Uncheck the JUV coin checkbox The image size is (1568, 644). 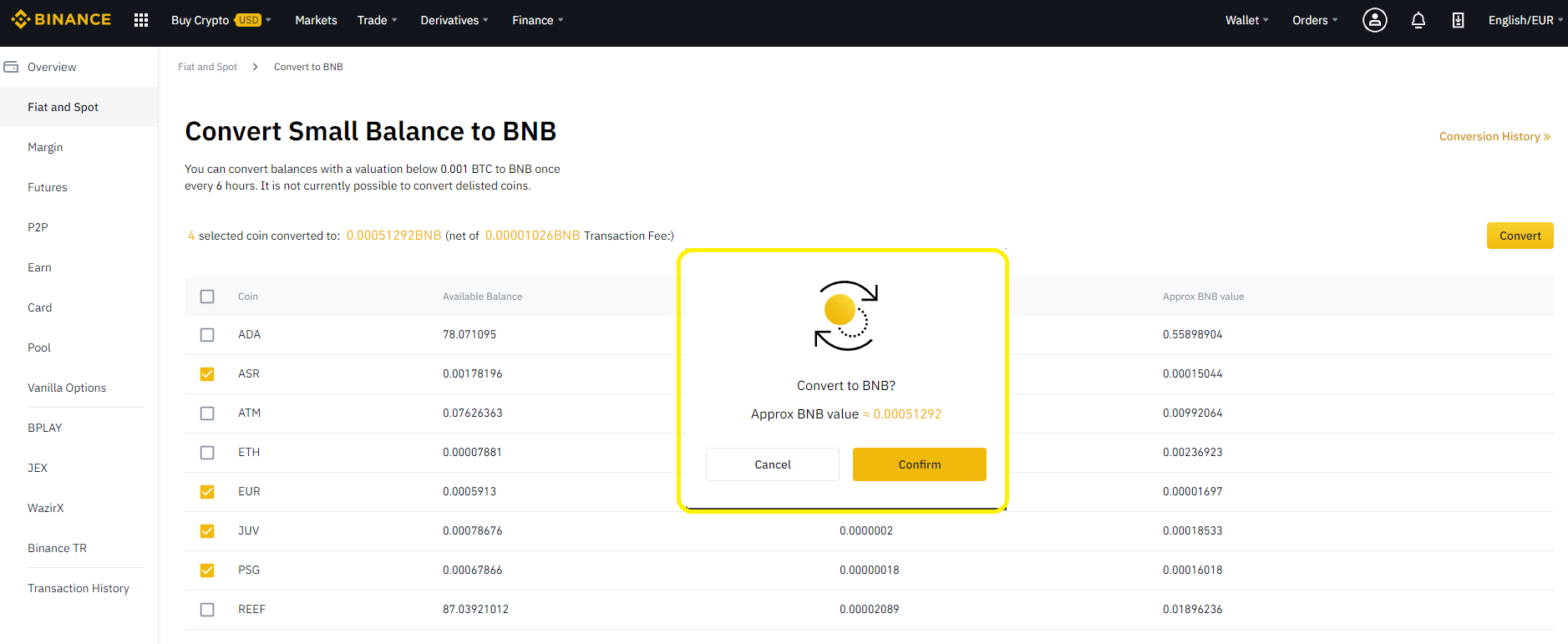click(207, 531)
